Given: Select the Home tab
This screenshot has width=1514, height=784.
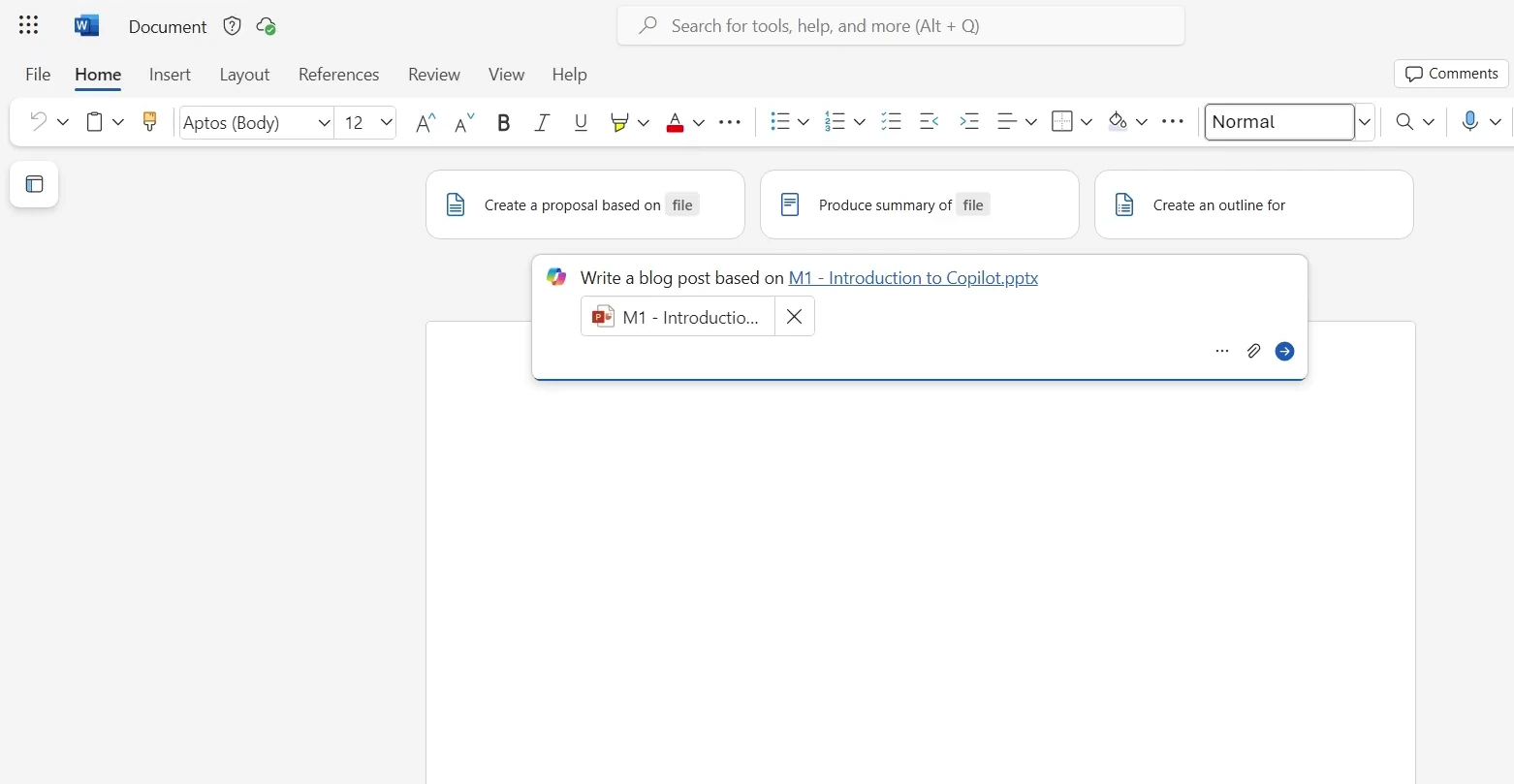Looking at the screenshot, I should 98,75.
